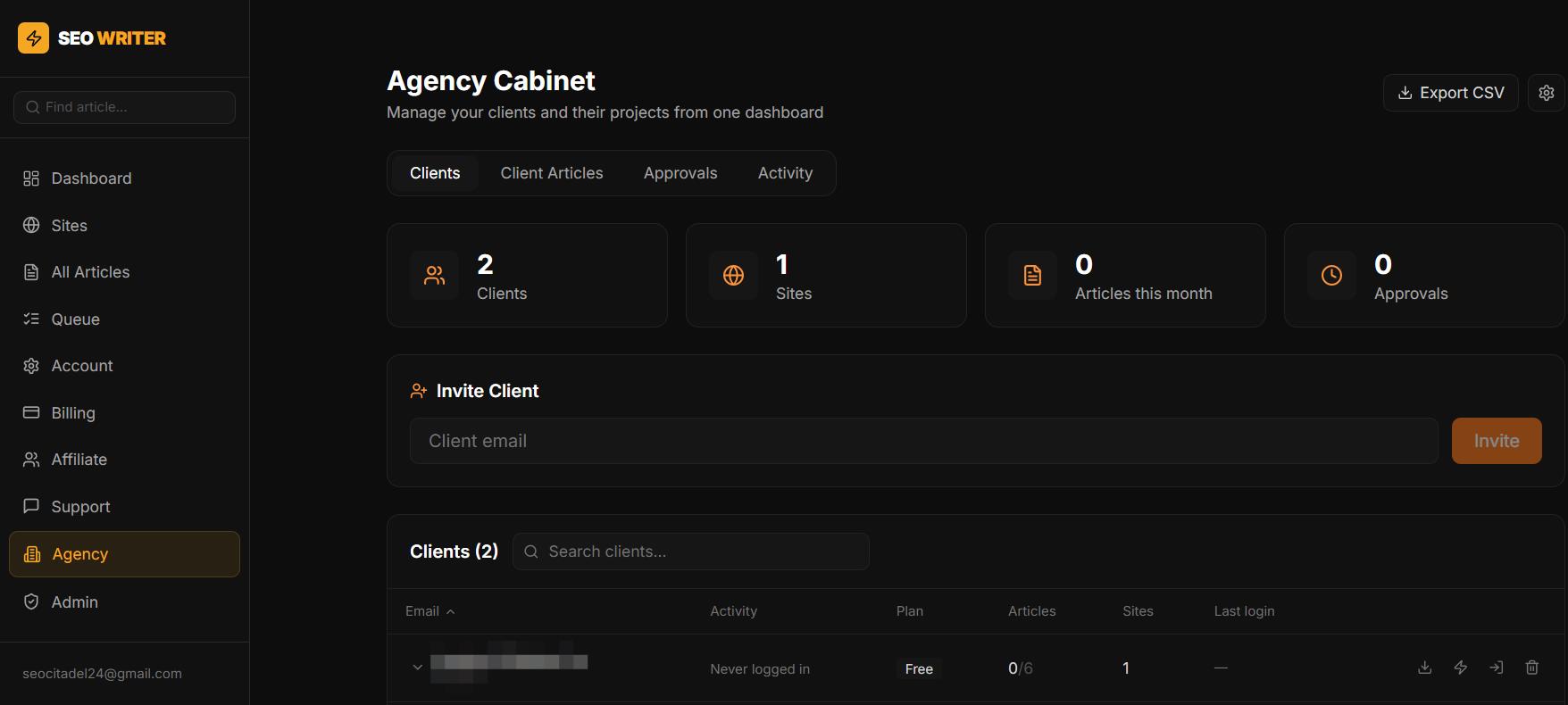Click the account email seocitadel24@gmail.com
The image size is (1568, 705).
tap(102, 674)
